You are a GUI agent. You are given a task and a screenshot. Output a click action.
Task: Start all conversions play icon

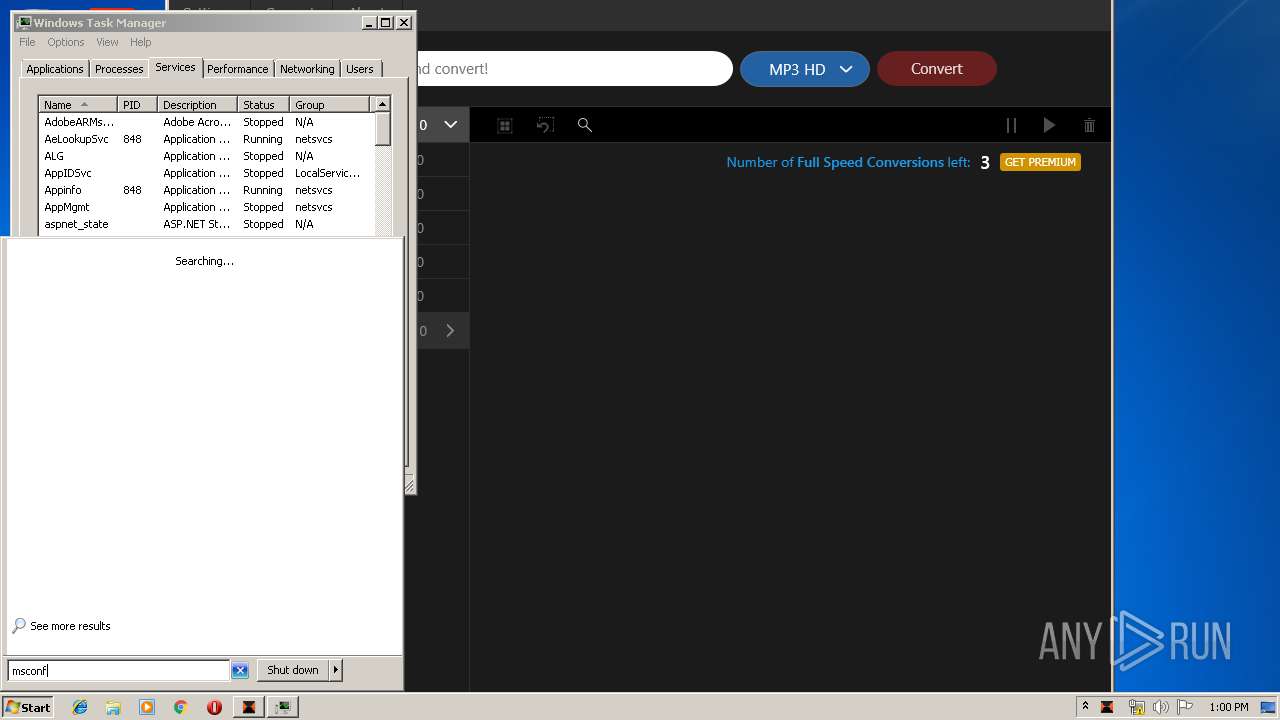(x=1049, y=125)
